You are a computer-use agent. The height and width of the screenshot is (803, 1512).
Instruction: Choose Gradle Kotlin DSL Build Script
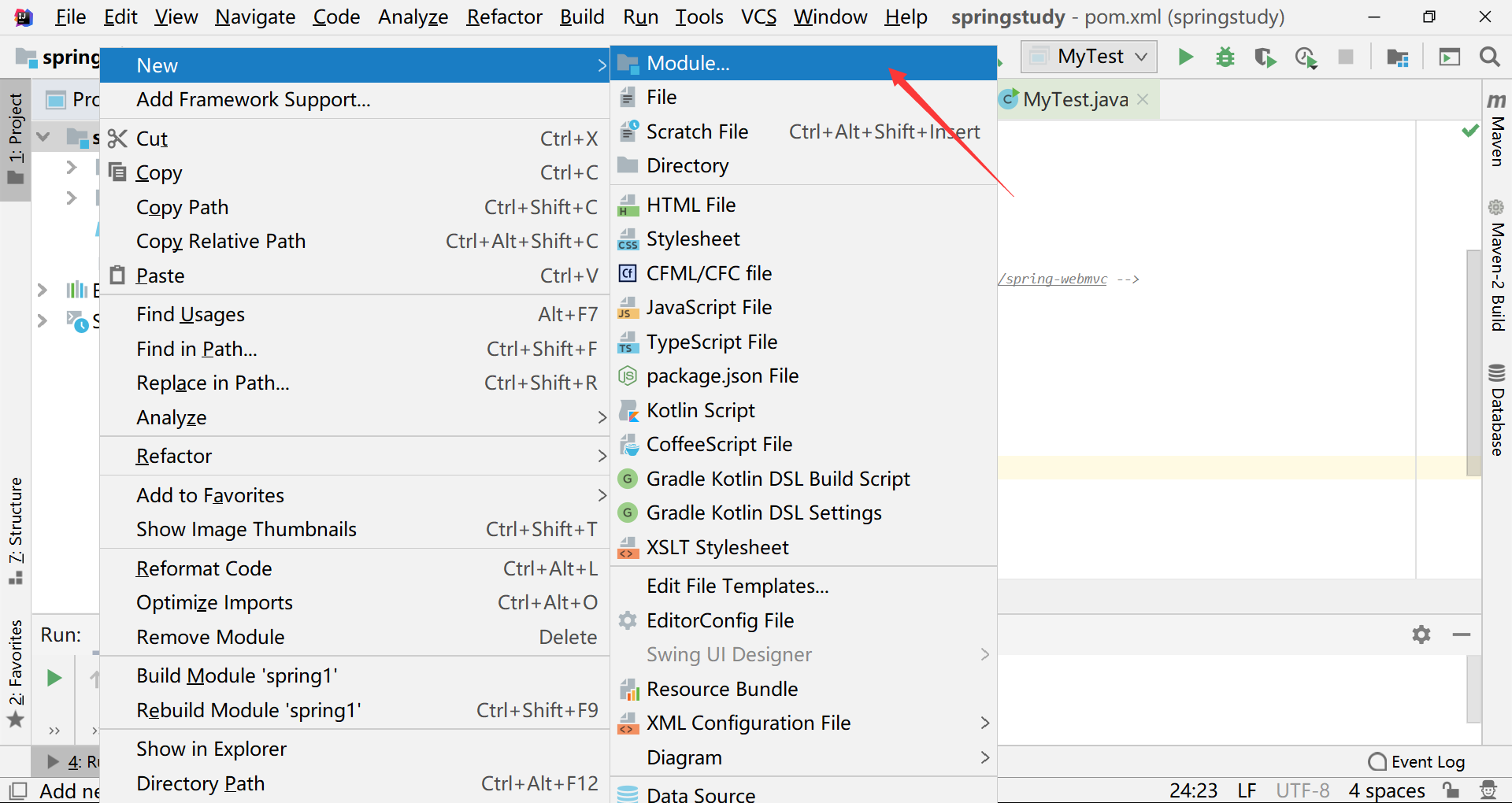[804, 479]
